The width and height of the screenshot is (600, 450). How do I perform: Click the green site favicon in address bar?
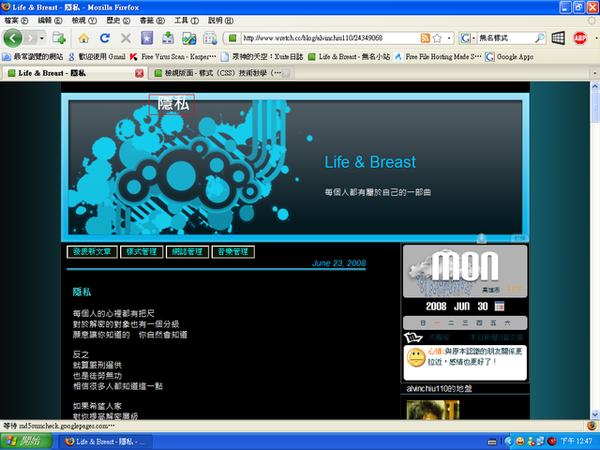tap(232, 38)
